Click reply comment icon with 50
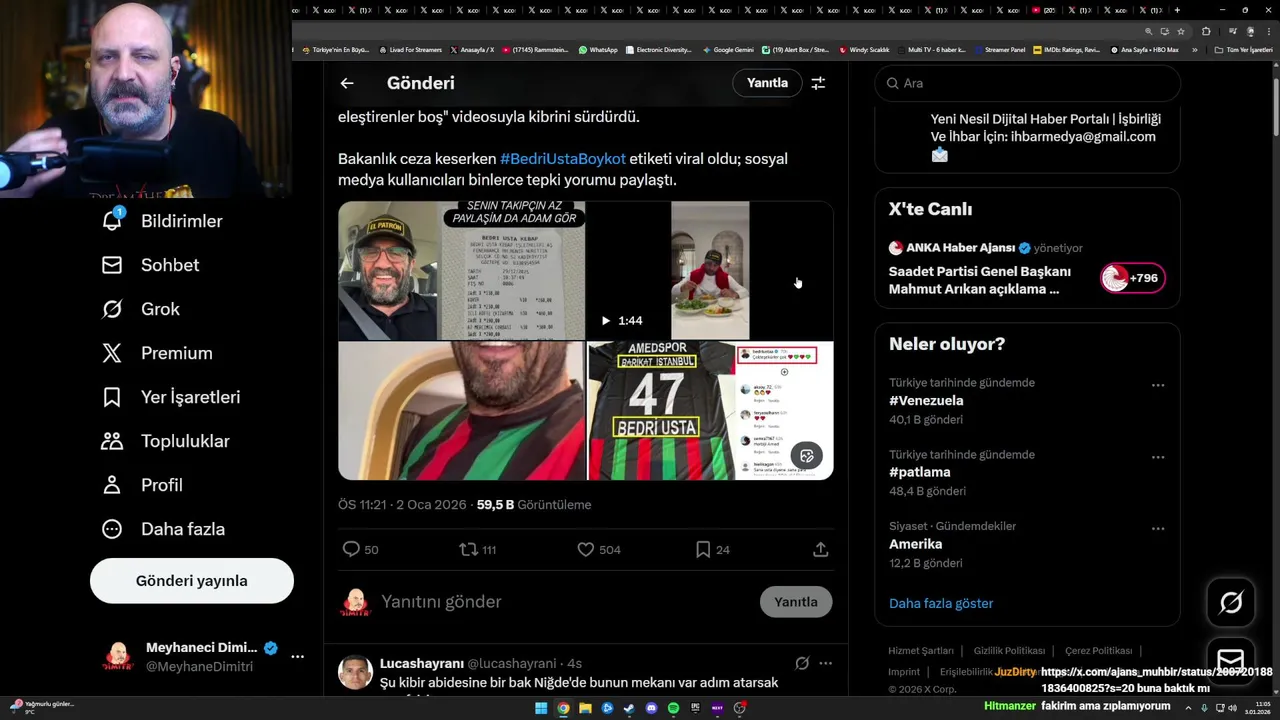This screenshot has width=1280, height=720. [360, 549]
